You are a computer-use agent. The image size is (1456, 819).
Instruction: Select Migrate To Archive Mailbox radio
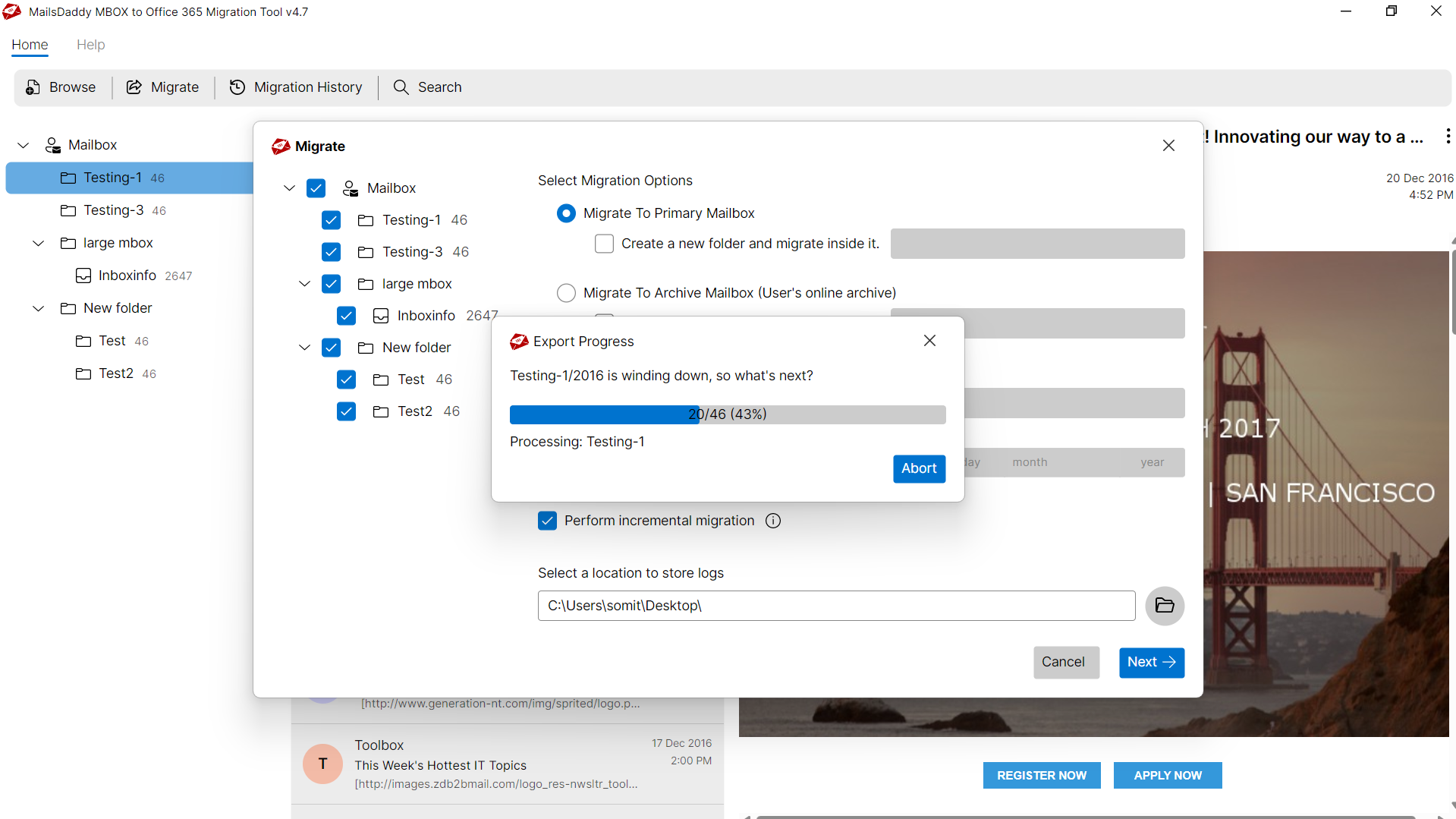[x=567, y=293]
